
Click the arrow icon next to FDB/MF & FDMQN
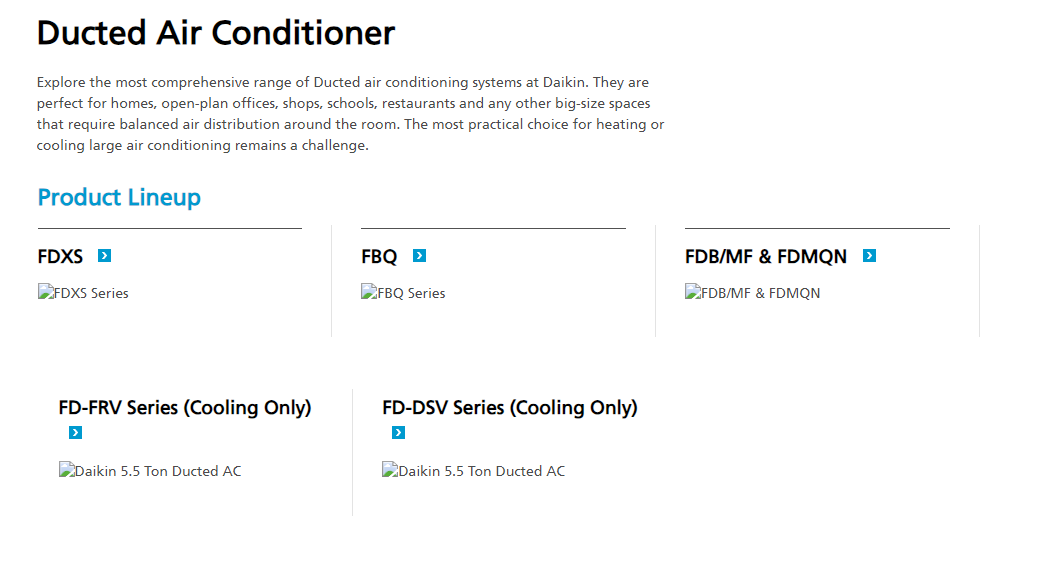[x=869, y=256]
